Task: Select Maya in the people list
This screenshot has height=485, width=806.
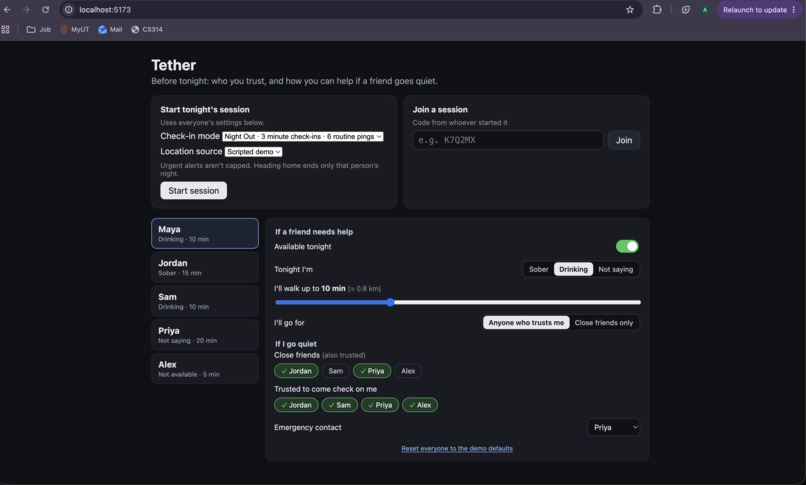Action: point(205,233)
